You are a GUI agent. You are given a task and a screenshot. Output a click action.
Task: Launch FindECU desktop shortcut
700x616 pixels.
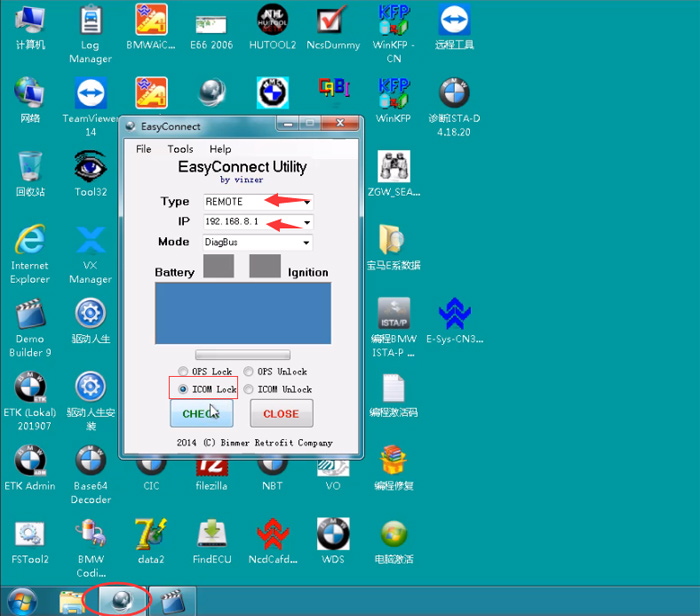click(212, 541)
